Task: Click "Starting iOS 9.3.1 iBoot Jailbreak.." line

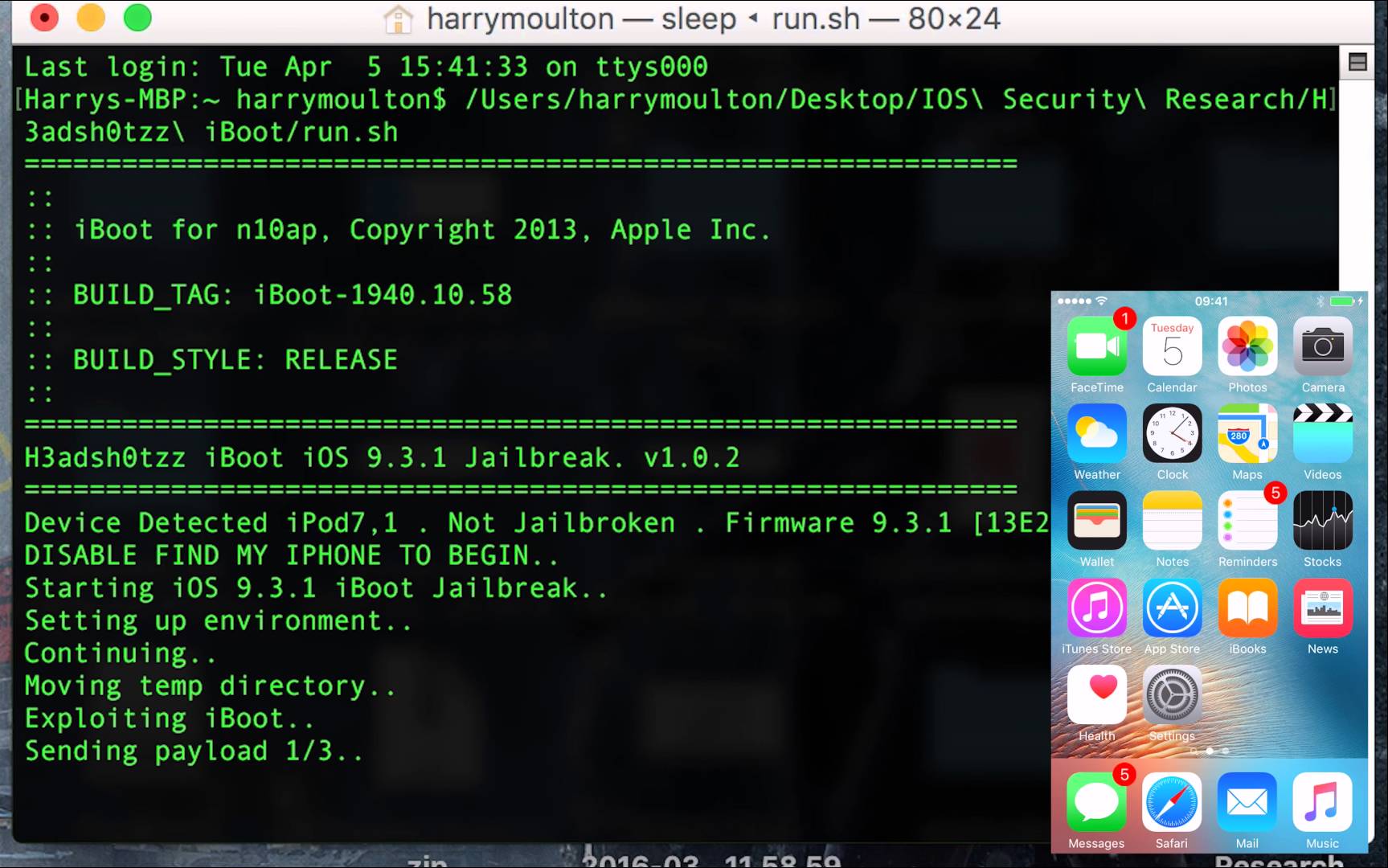Action: [316, 588]
